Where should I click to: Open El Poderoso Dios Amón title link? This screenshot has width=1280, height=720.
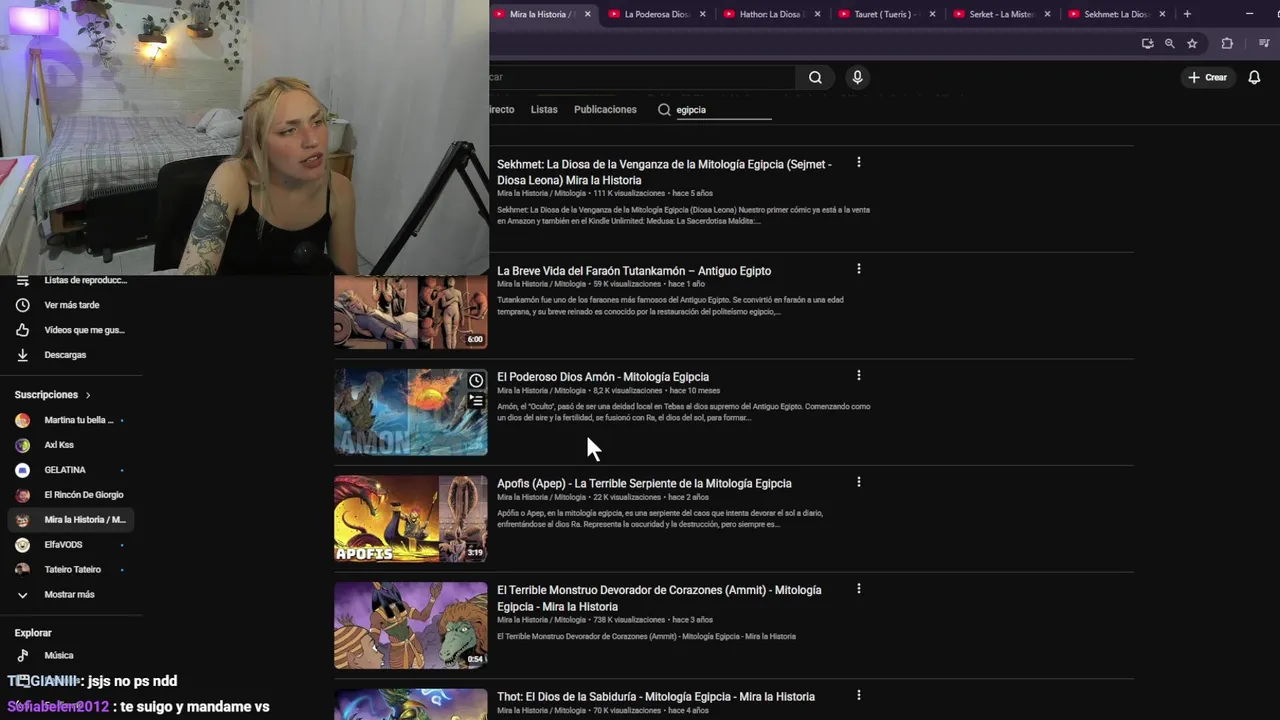coord(603,377)
